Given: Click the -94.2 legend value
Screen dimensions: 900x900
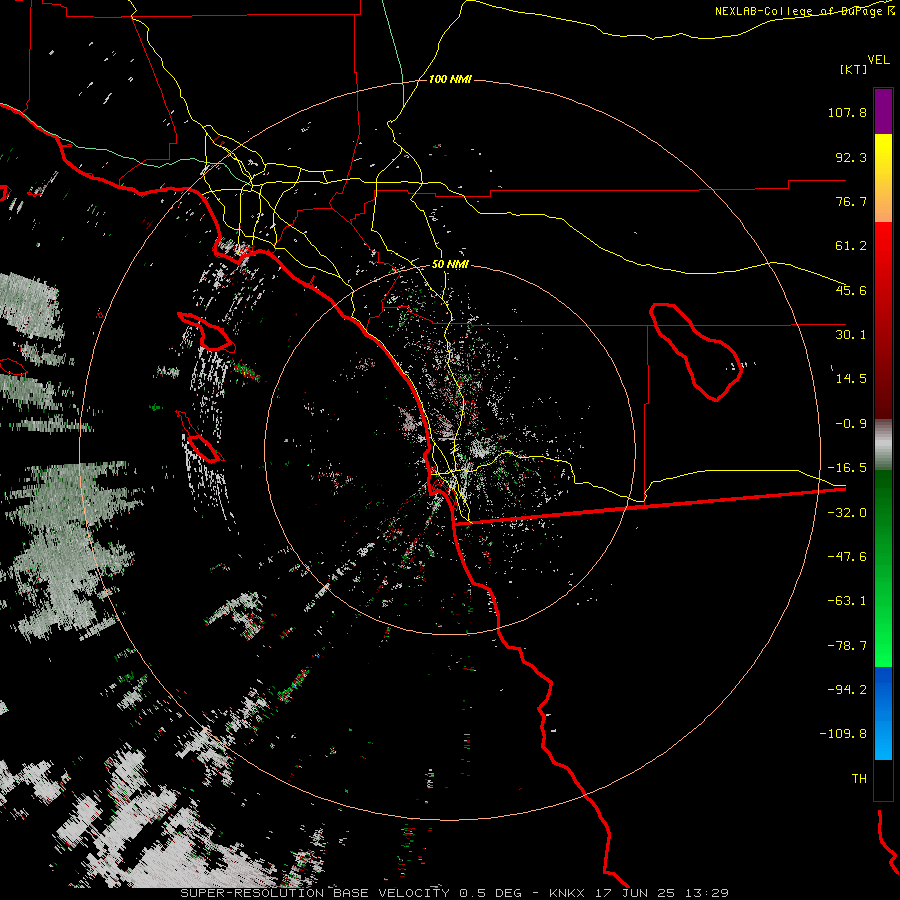Looking at the screenshot, I should [847, 689].
